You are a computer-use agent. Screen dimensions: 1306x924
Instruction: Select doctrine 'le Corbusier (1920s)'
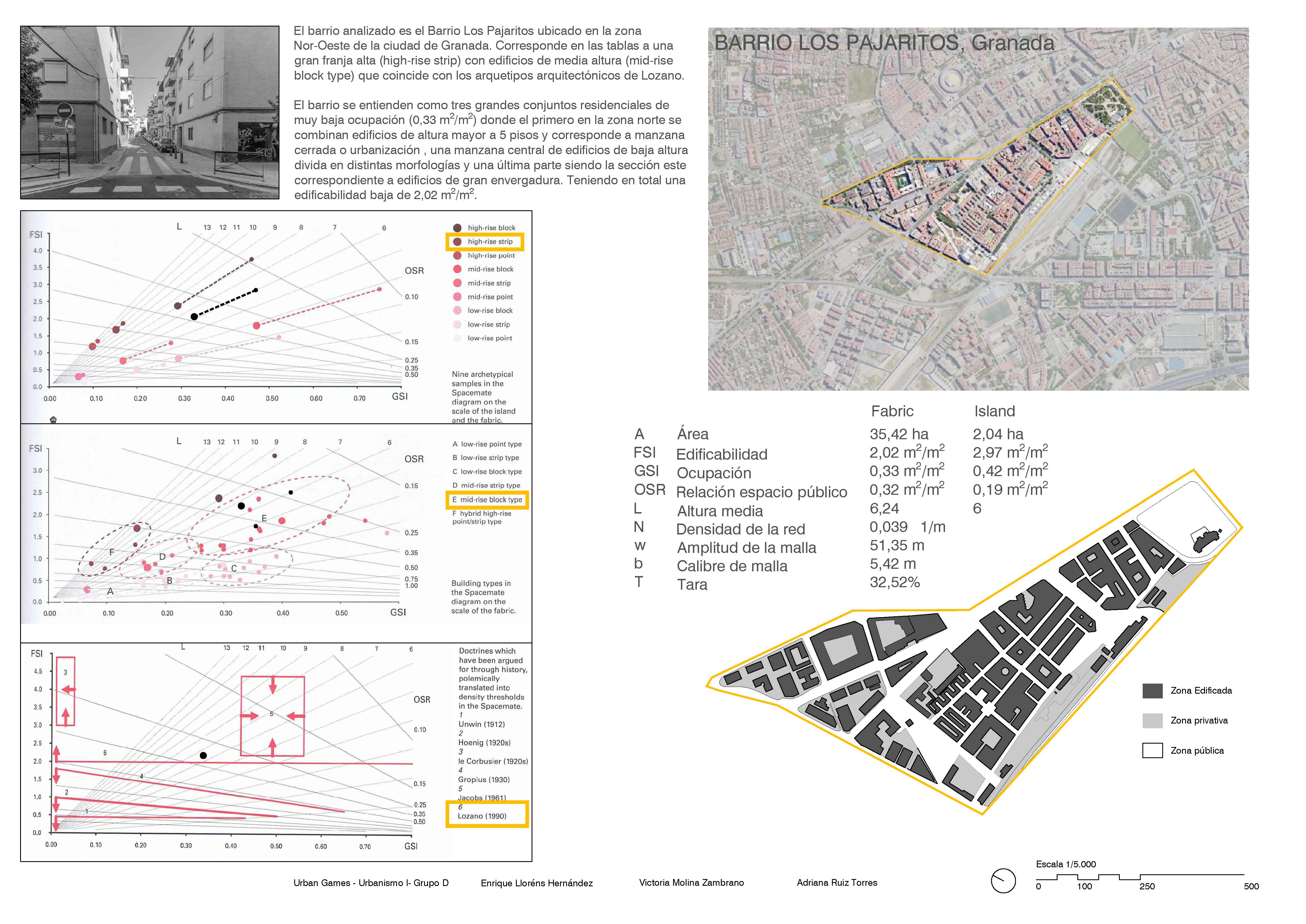pos(492,761)
